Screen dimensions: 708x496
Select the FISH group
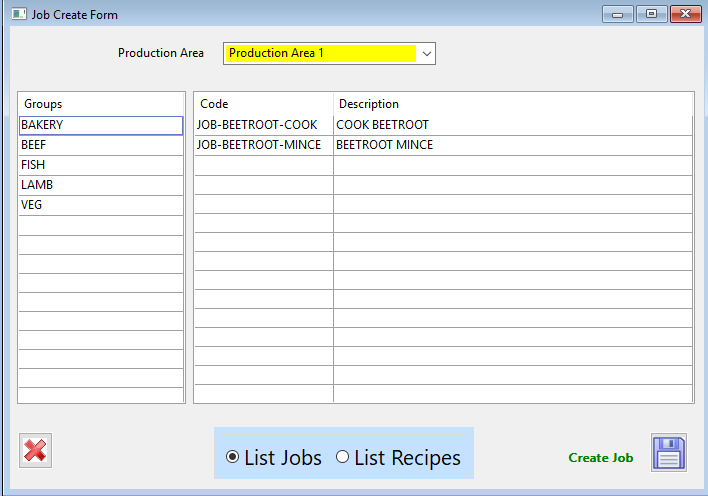tap(101, 165)
